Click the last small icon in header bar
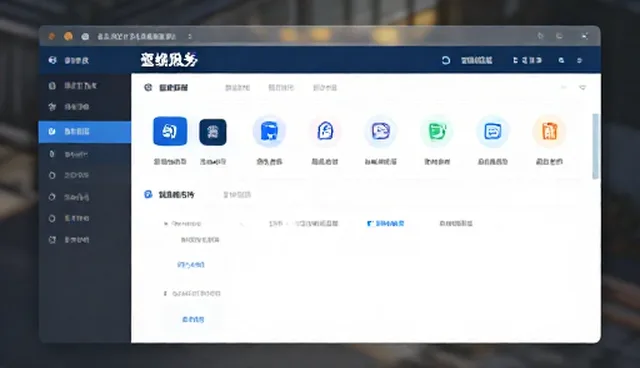The height and width of the screenshot is (368, 640). coord(579,60)
